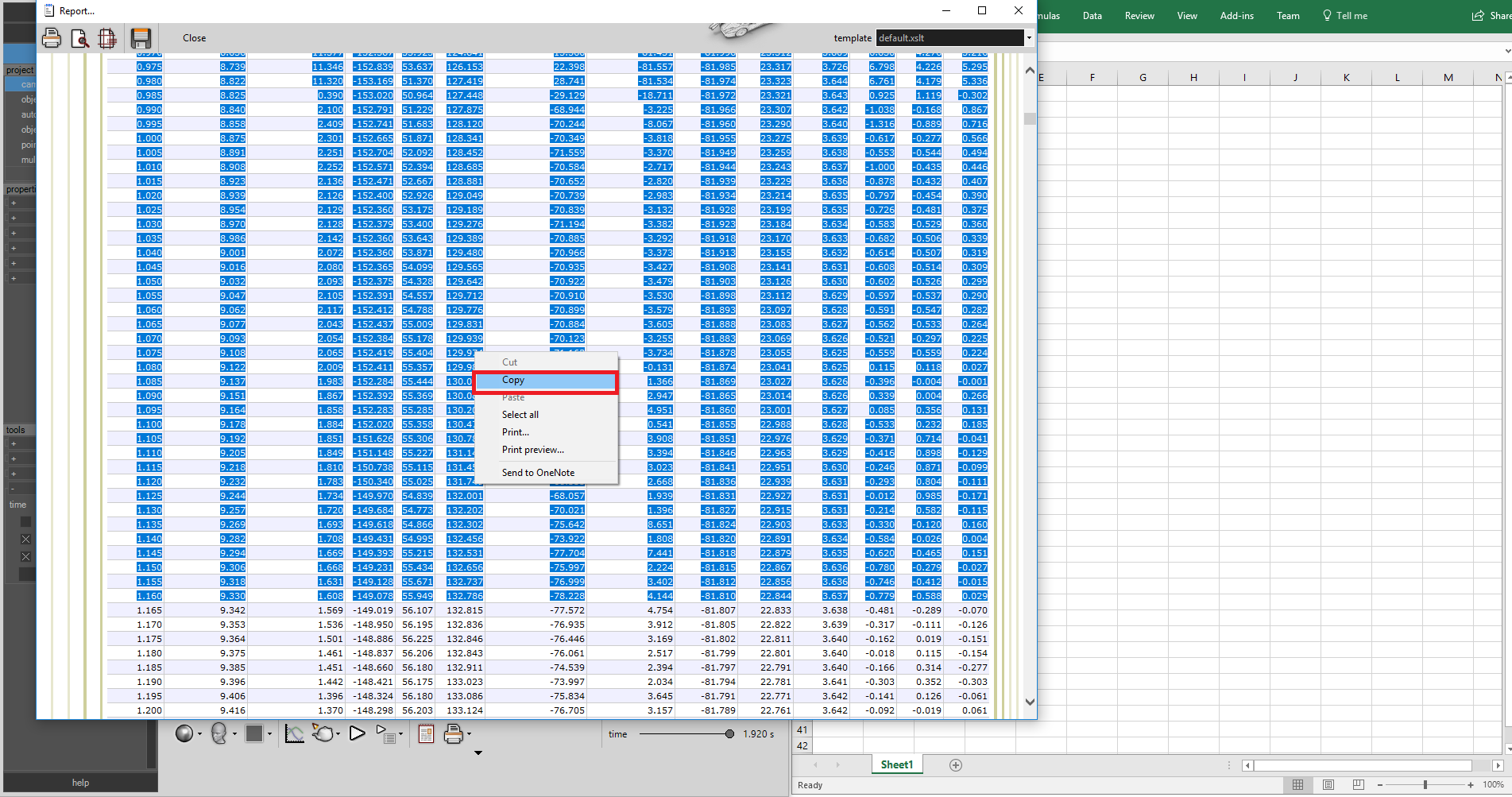Select column F header in Excel
1512x797 pixels.
click(1092, 77)
